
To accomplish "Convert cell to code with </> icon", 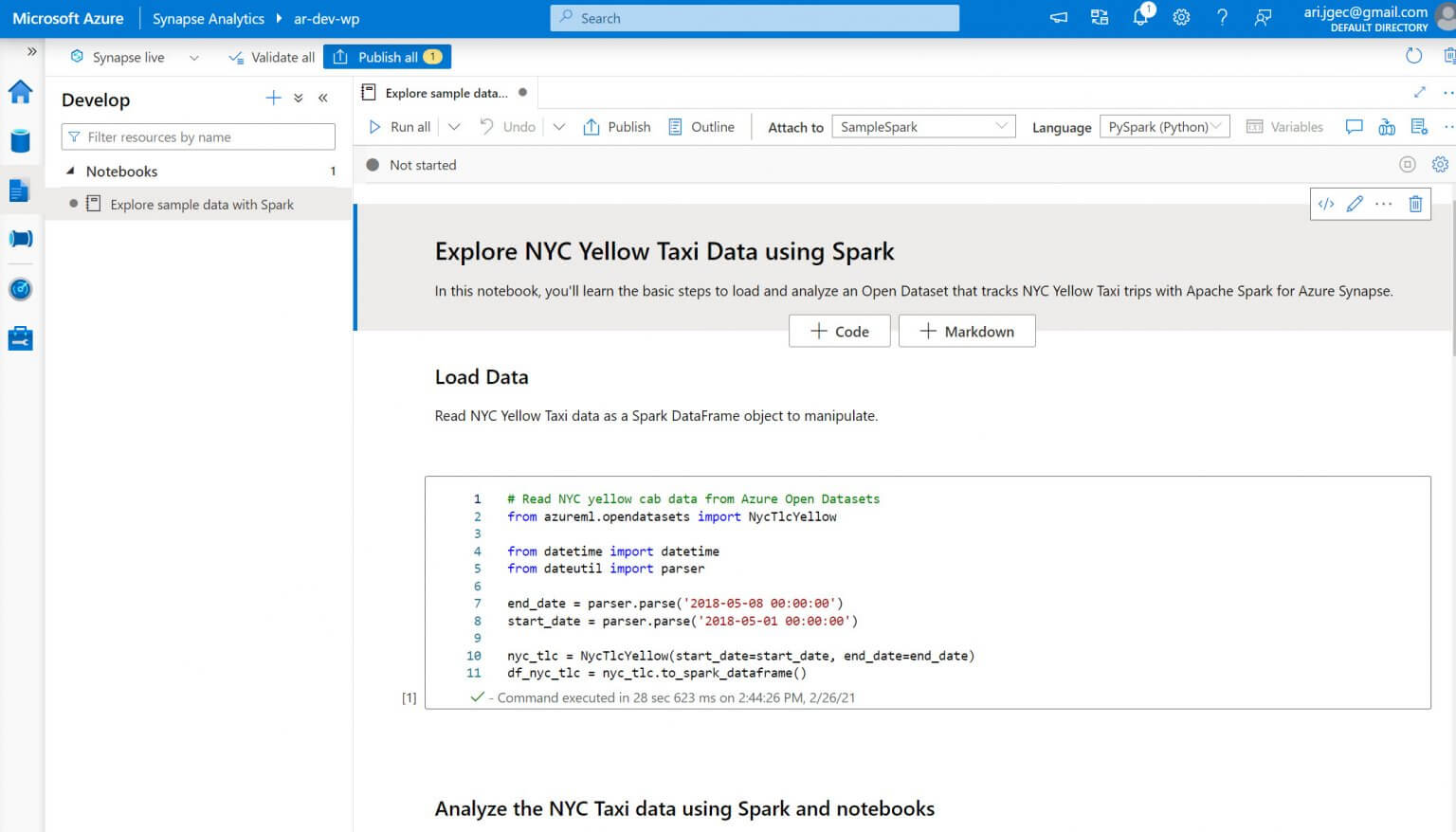I will pyautogui.click(x=1325, y=204).
